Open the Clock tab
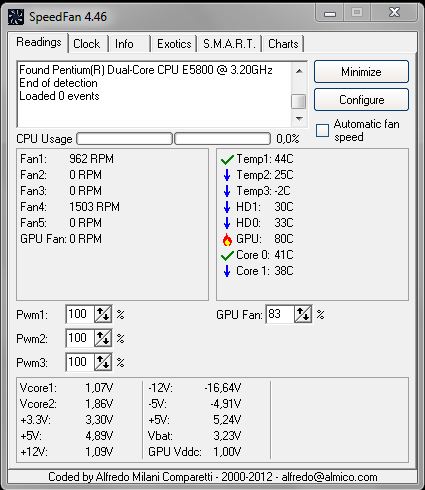The height and width of the screenshot is (490, 425). point(87,44)
